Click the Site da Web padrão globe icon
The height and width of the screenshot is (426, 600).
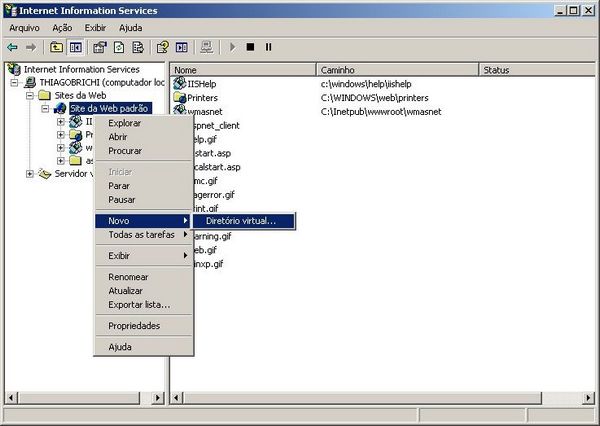(60, 109)
